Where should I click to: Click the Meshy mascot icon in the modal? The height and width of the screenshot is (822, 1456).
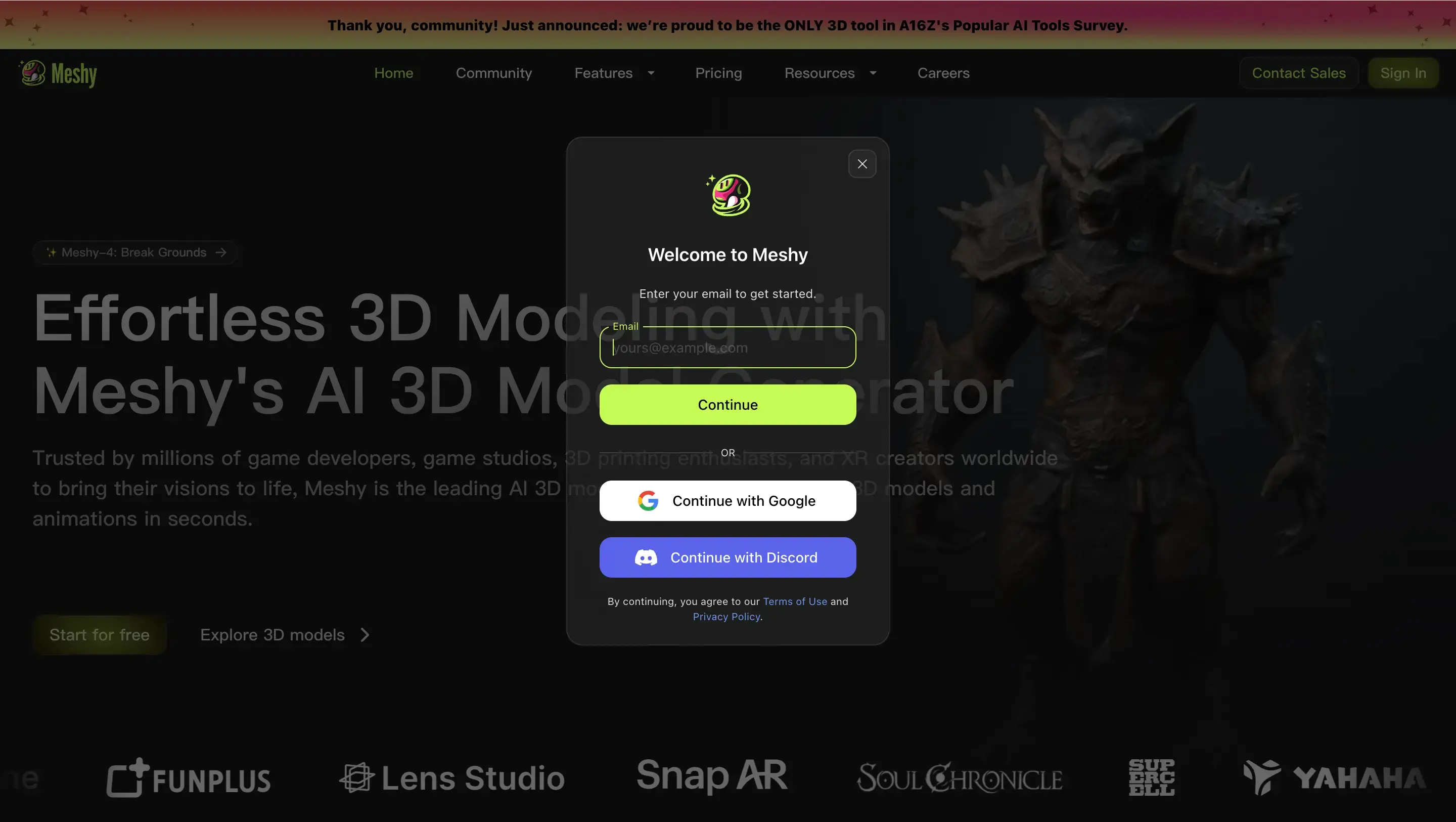[727, 195]
